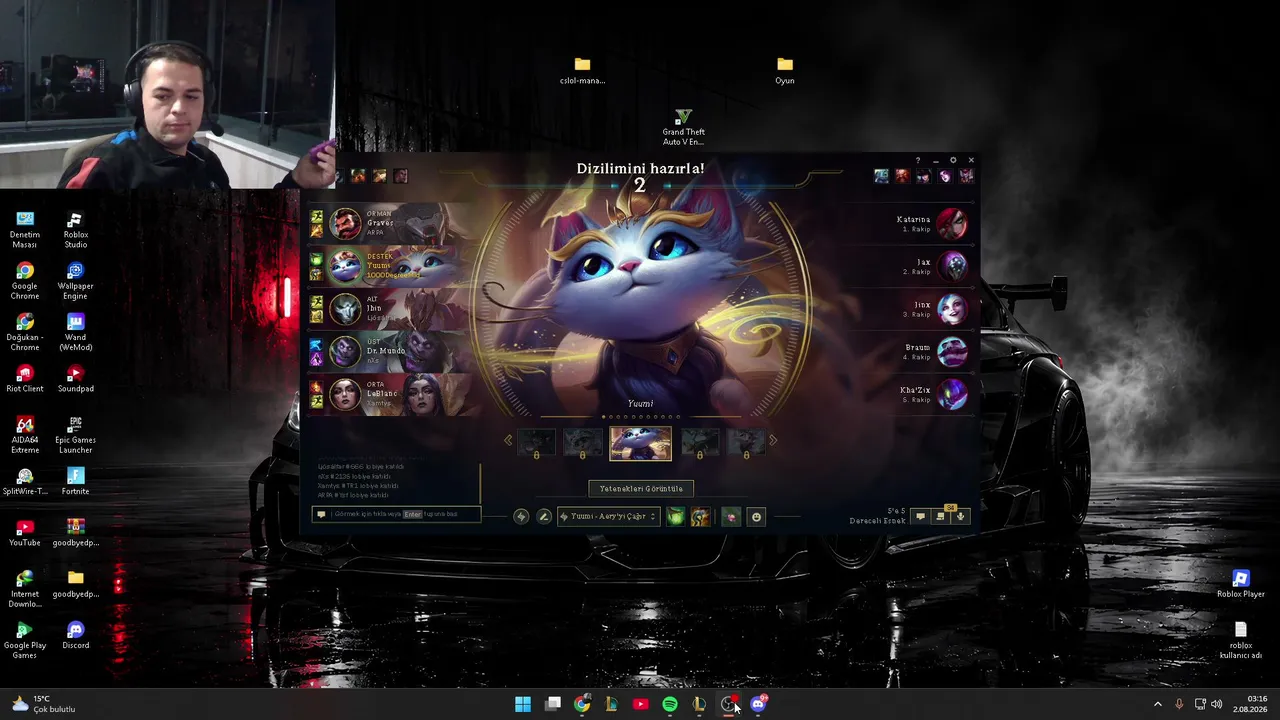This screenshot has height=720, width=1280.
Task: Click LeBlanc's portrait in the ally team
Action: click(345, 394)
